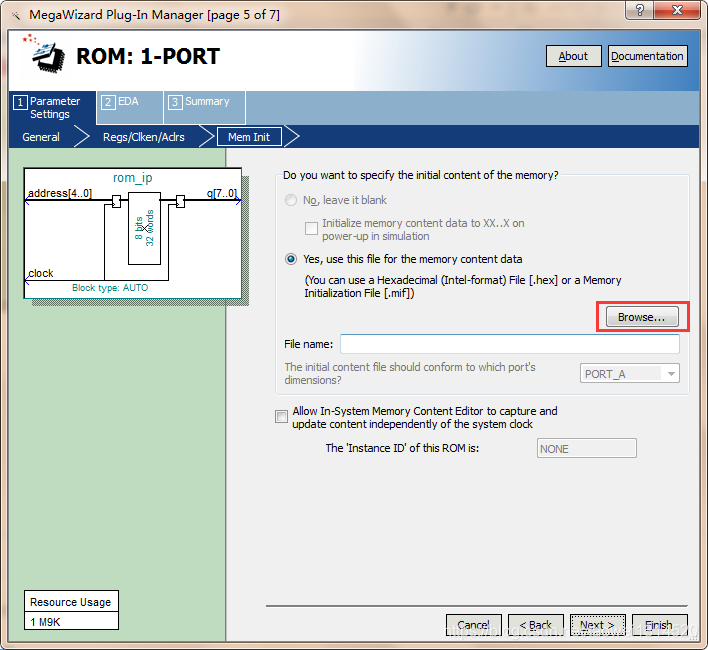
Task: Click the 'clock' port label
Action: click(41, 273)
